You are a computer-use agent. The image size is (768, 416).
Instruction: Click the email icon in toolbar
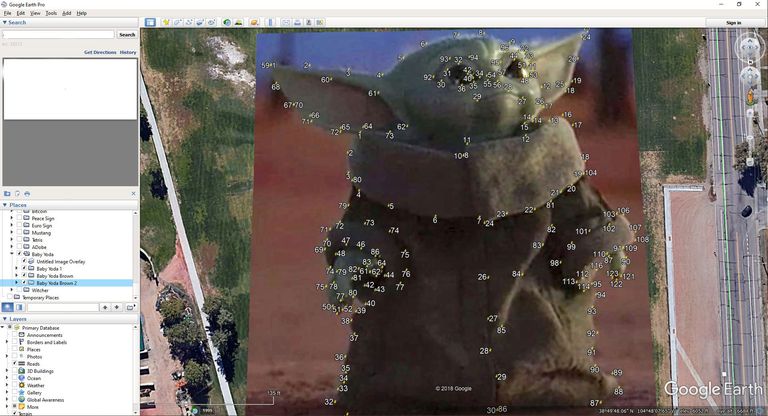tap(286, 23)
